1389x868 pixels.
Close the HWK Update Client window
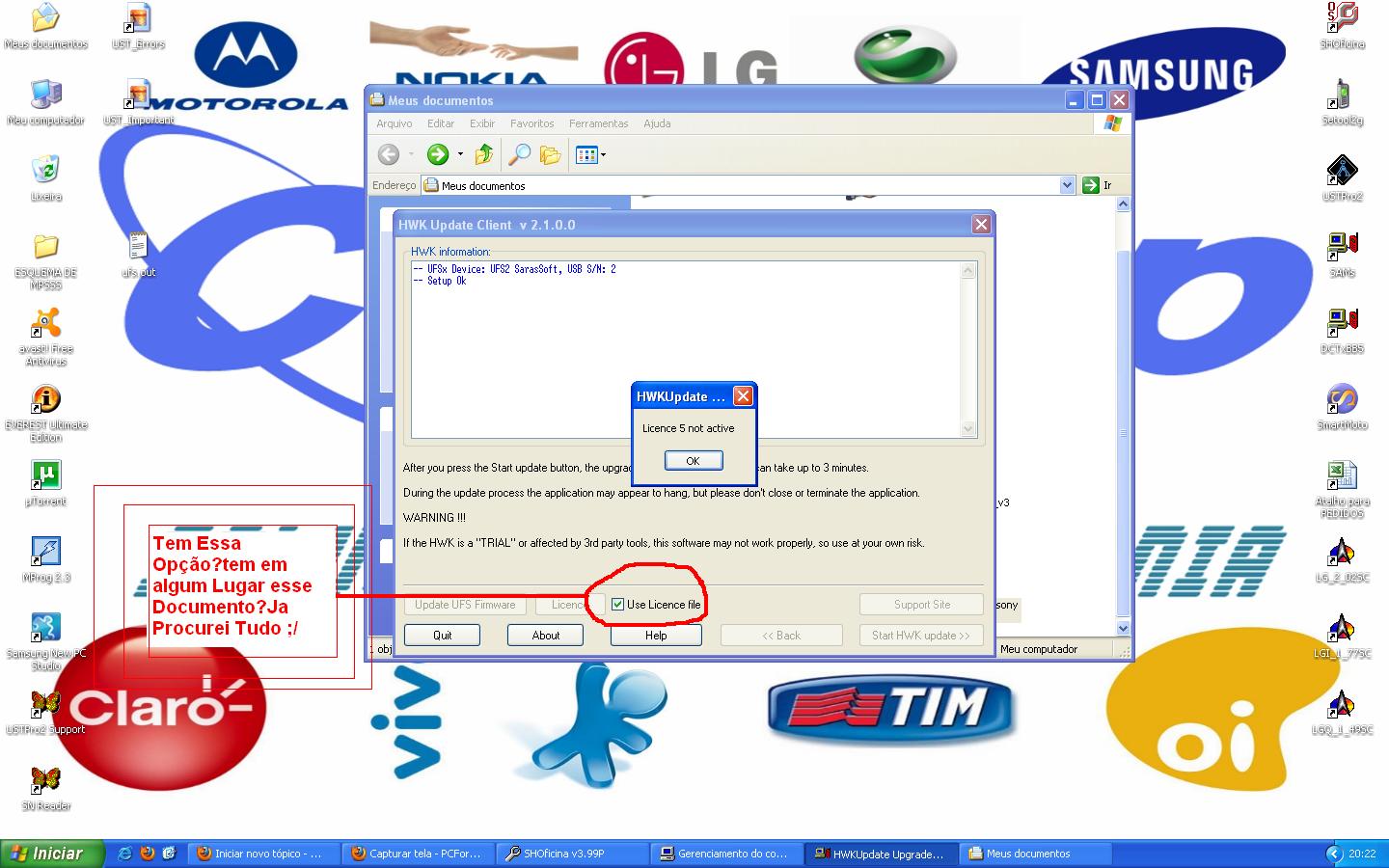(x=981, y=224)
